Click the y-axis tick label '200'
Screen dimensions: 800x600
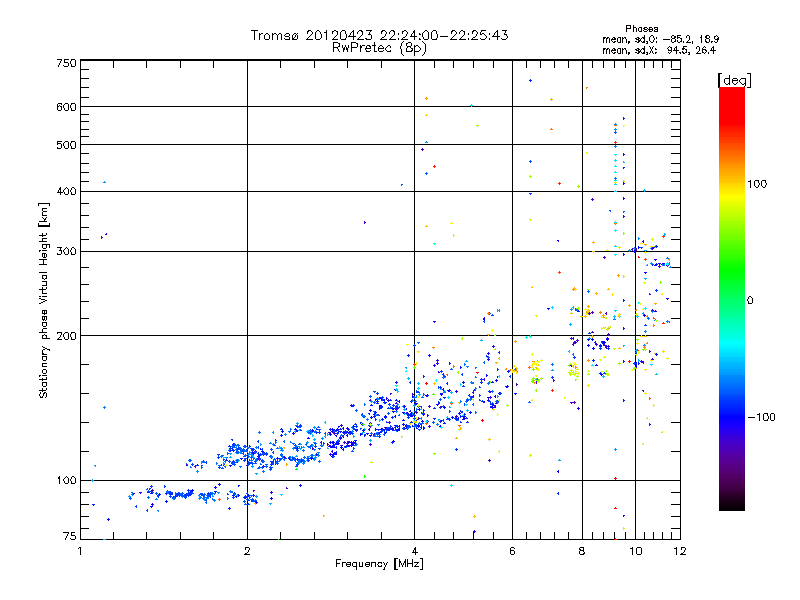67,336
